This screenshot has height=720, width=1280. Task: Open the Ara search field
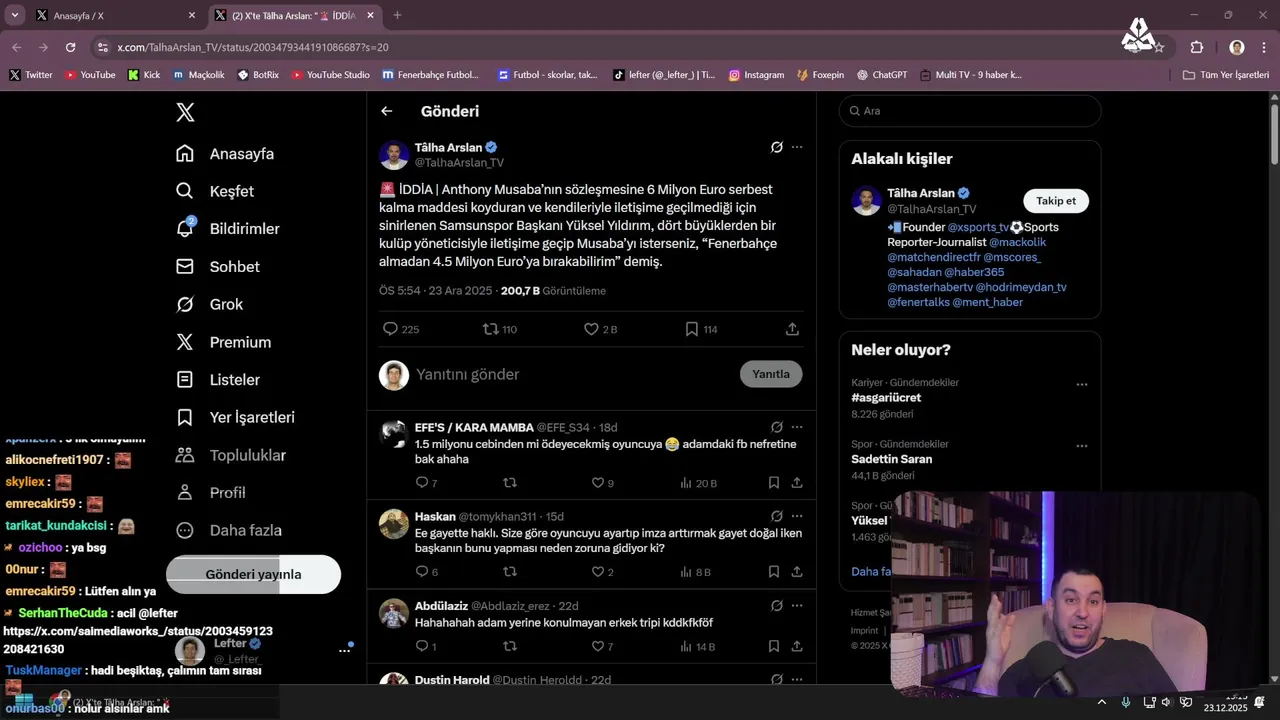tap(970, 111)
